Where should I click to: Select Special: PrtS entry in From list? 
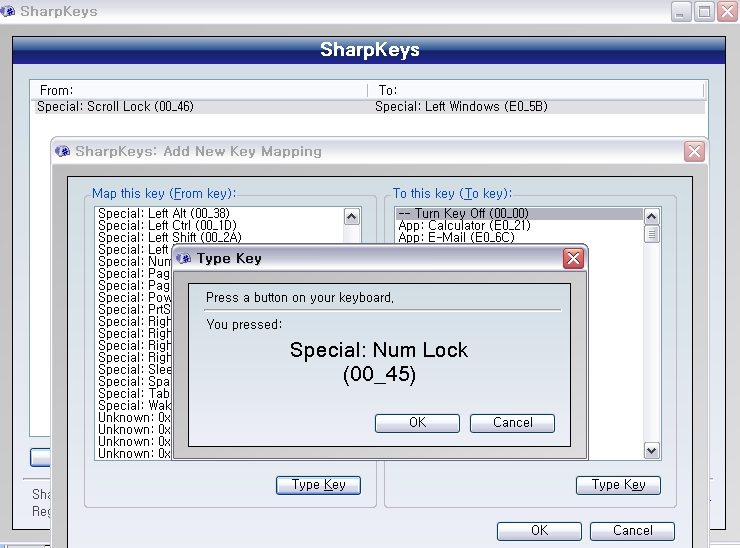(134, 310)
